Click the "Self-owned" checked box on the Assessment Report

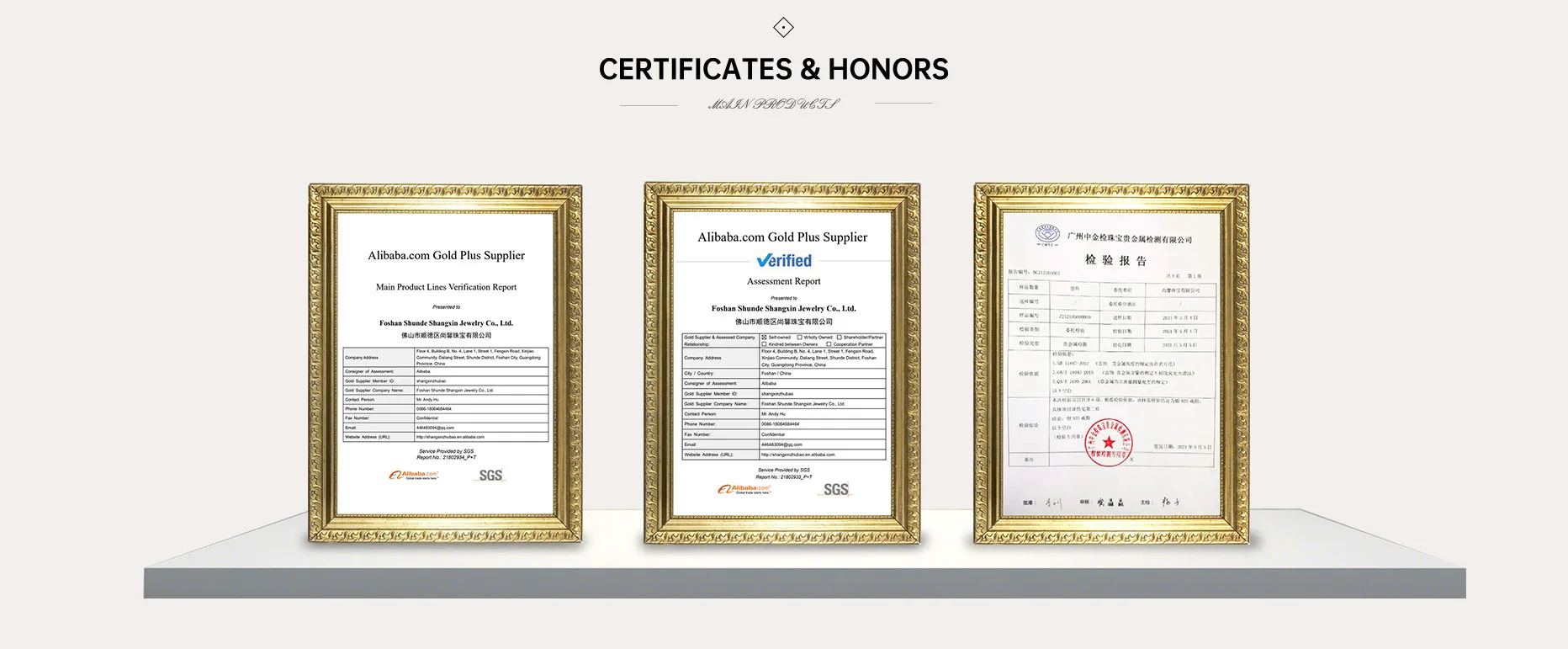pos(765,338)
